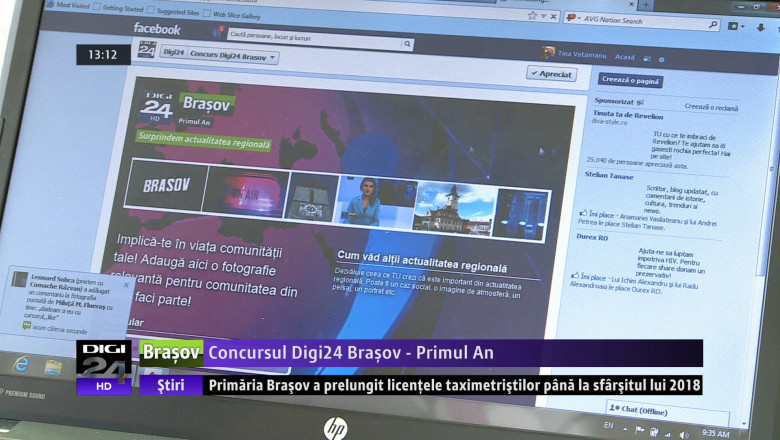Click the Cum văd alții actualitatea regională heading

click(422, 262)
